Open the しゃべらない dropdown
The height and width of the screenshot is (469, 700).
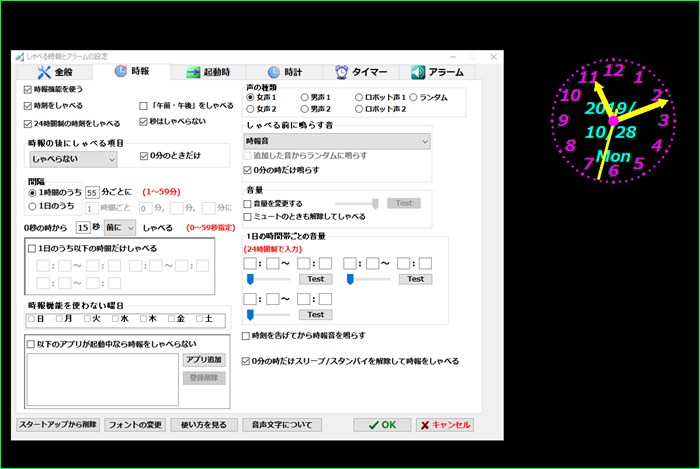[x=73, y=159]
